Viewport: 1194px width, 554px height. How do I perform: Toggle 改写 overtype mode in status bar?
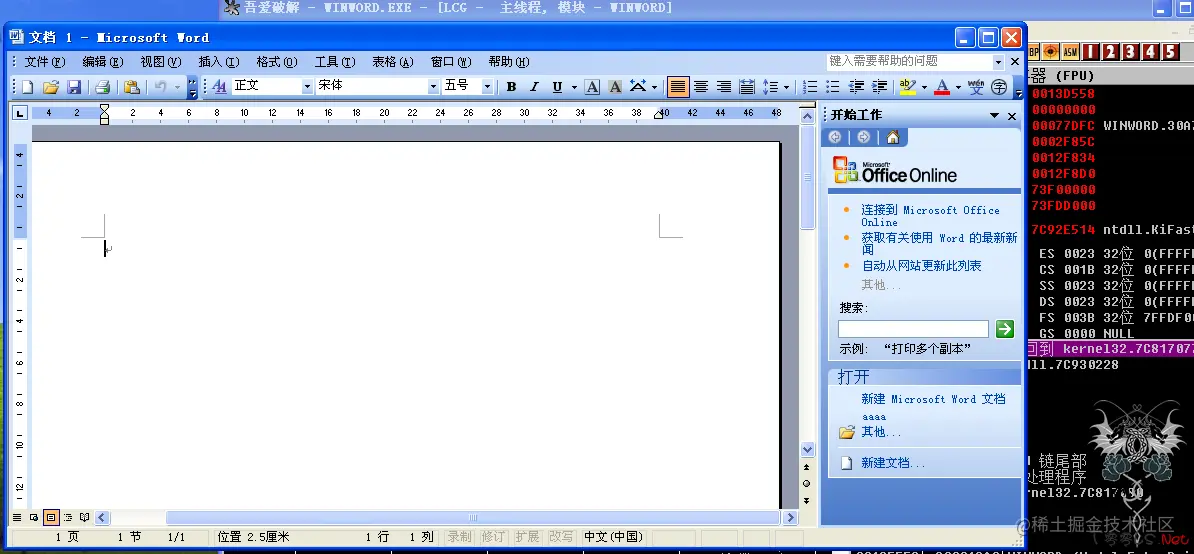(561, 536)
